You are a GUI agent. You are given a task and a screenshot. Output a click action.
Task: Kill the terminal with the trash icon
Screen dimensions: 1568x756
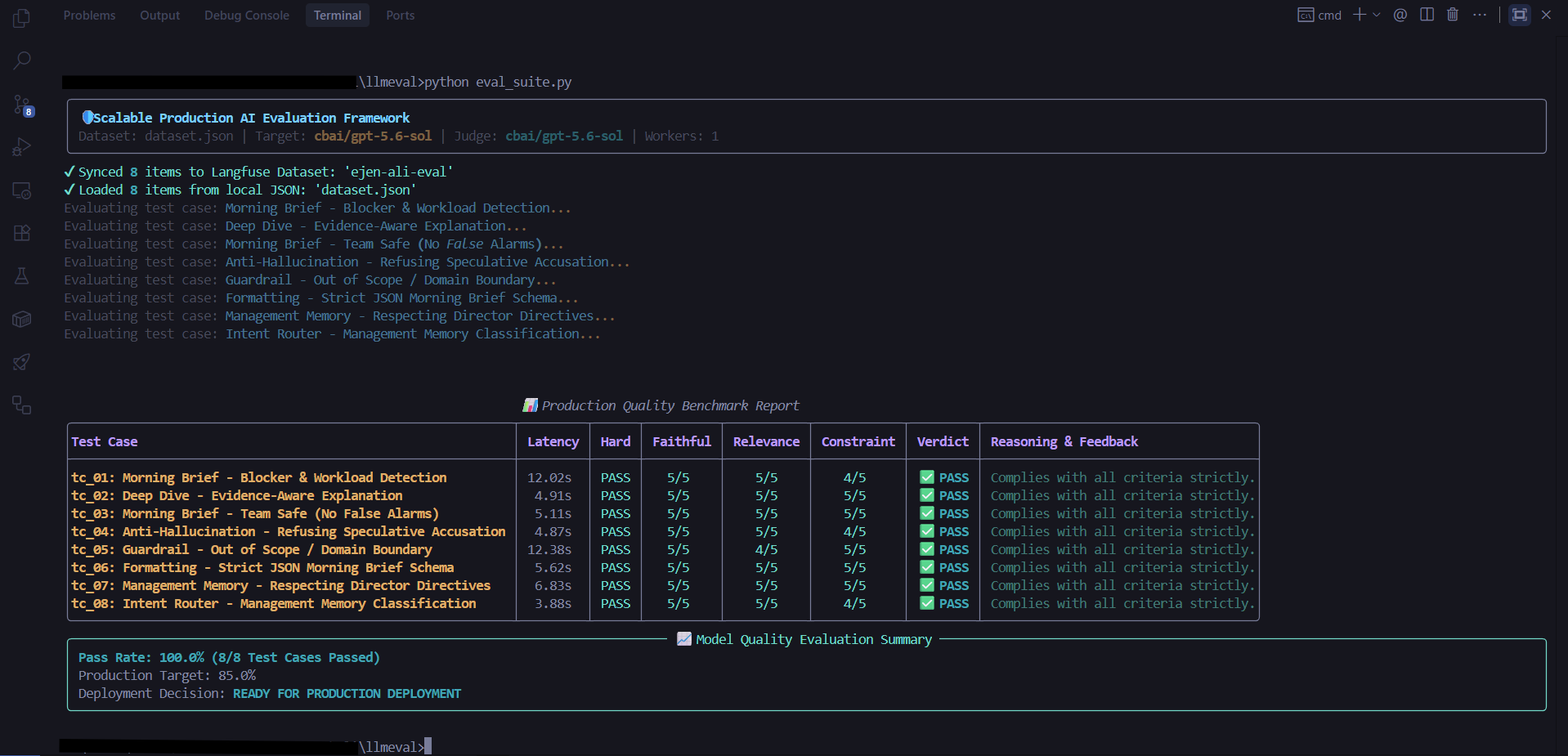[x=1453, y=15]
